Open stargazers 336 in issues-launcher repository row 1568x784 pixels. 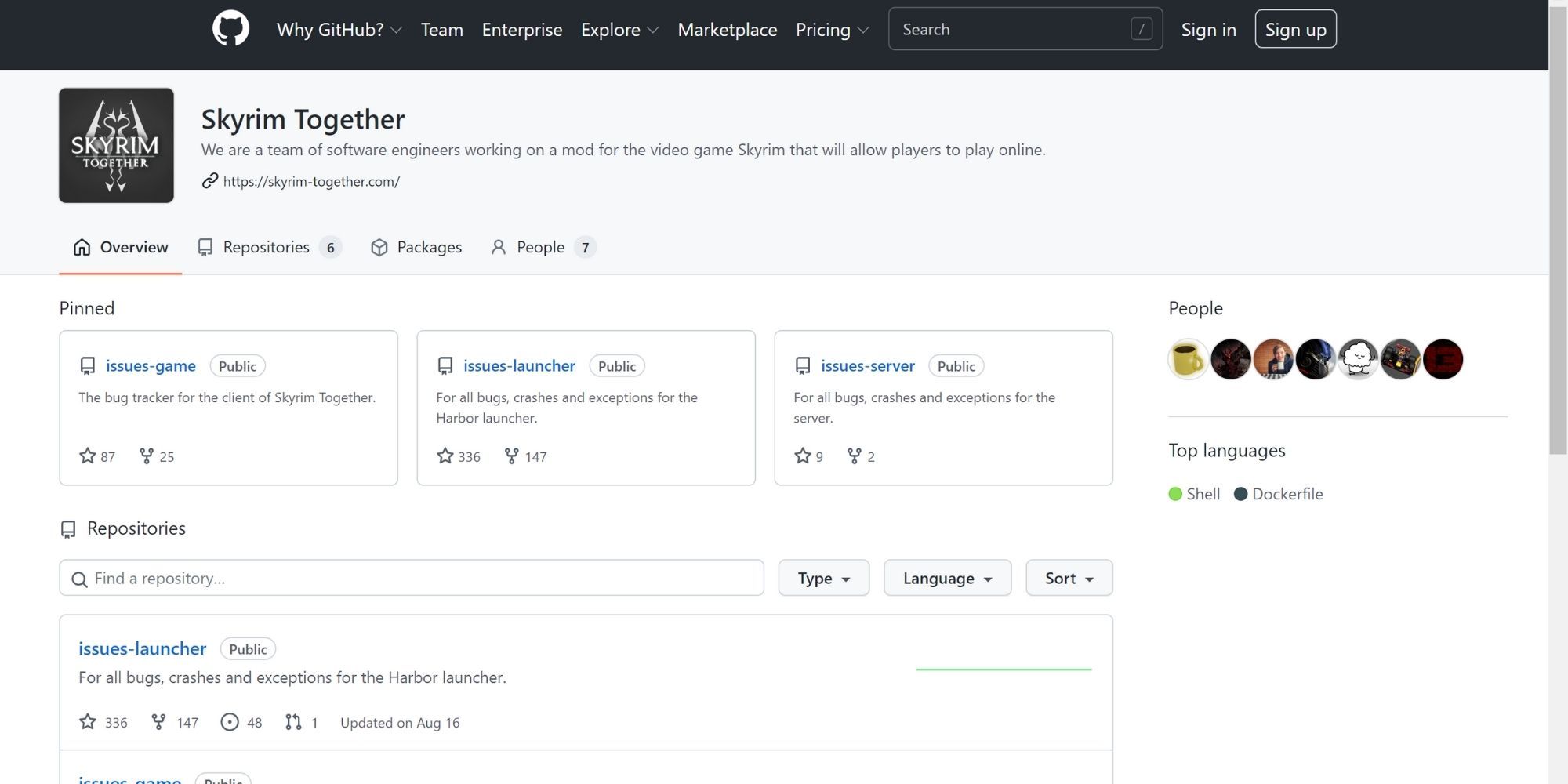pyautogui.click(x=103, y=722)
